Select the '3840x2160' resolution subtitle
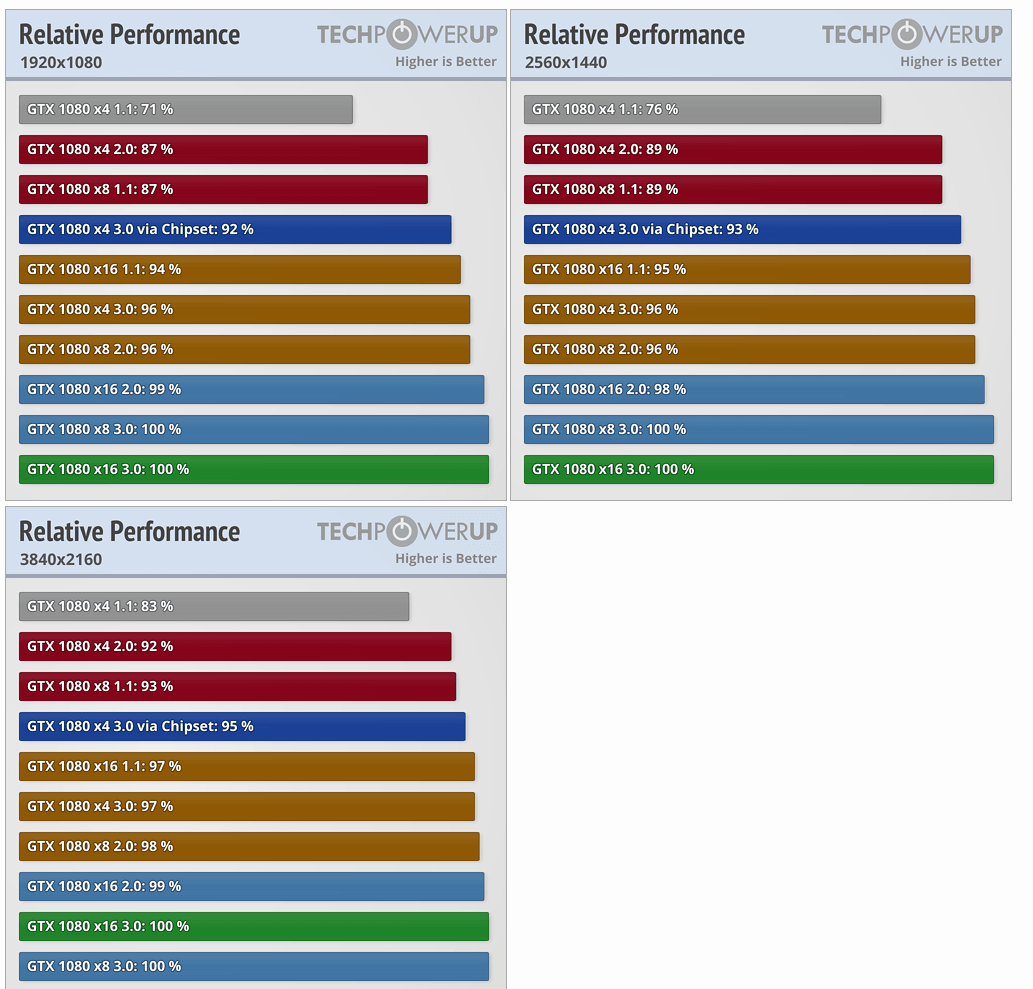This screenshot has width=1033, height=989. [61, 559]
